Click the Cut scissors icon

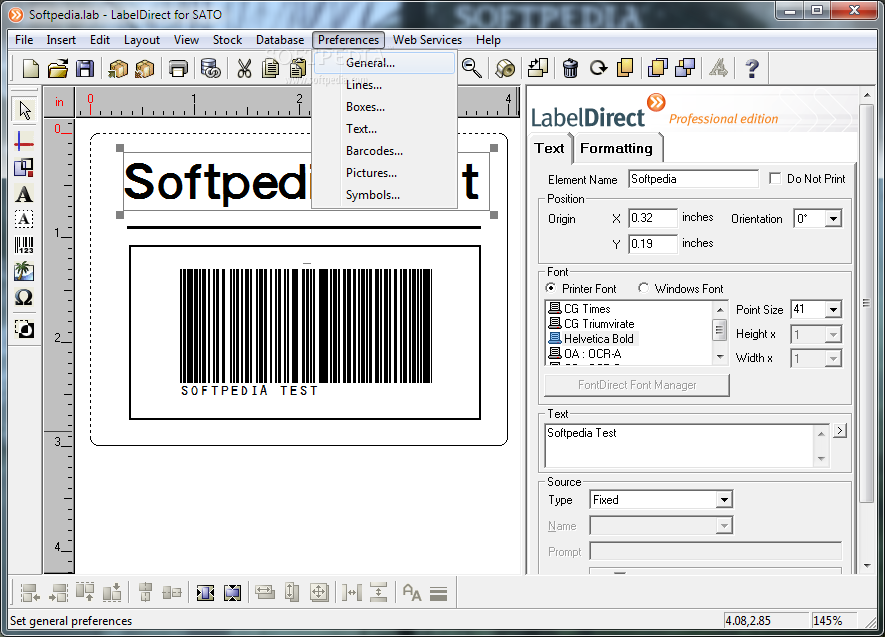pos(244,69)
